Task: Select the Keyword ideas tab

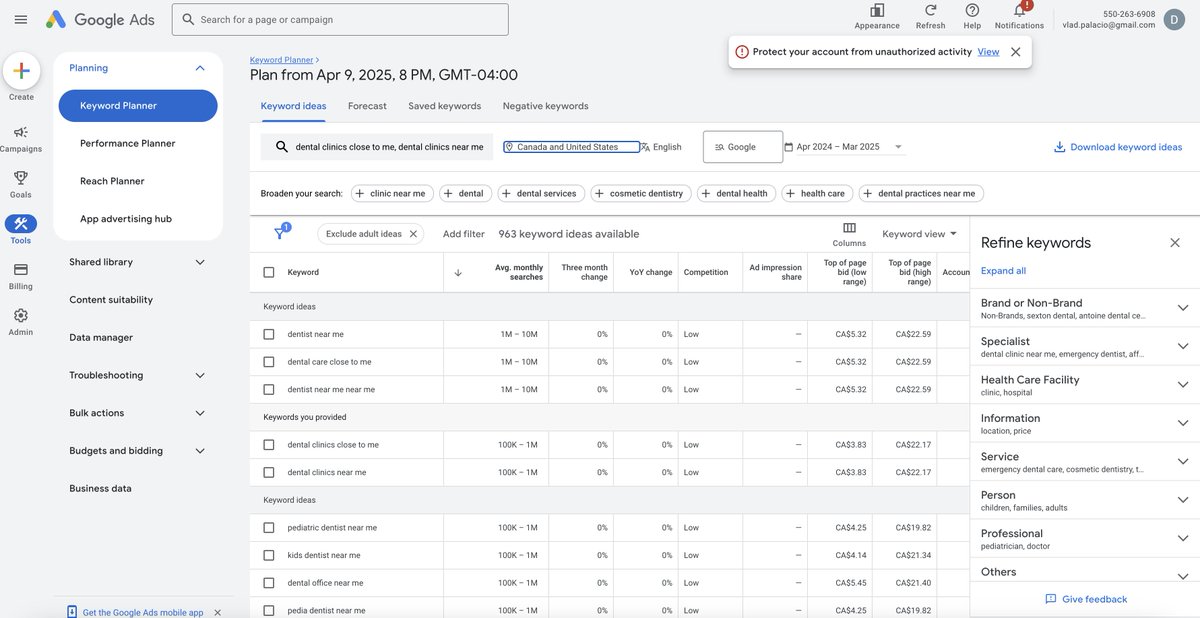Action: point(293,106)
